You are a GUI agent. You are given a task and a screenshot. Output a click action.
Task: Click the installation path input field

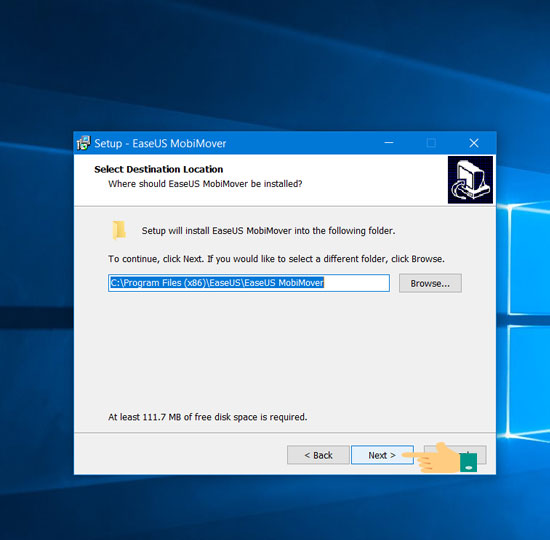[249, 283]
